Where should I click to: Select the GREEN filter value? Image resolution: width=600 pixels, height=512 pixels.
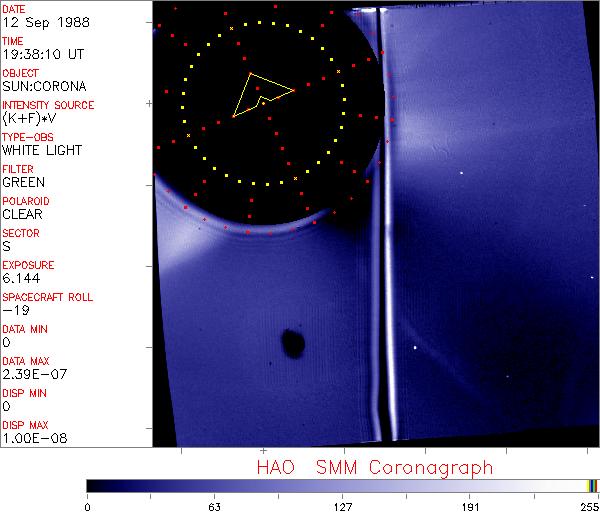[x=24, y=182]
